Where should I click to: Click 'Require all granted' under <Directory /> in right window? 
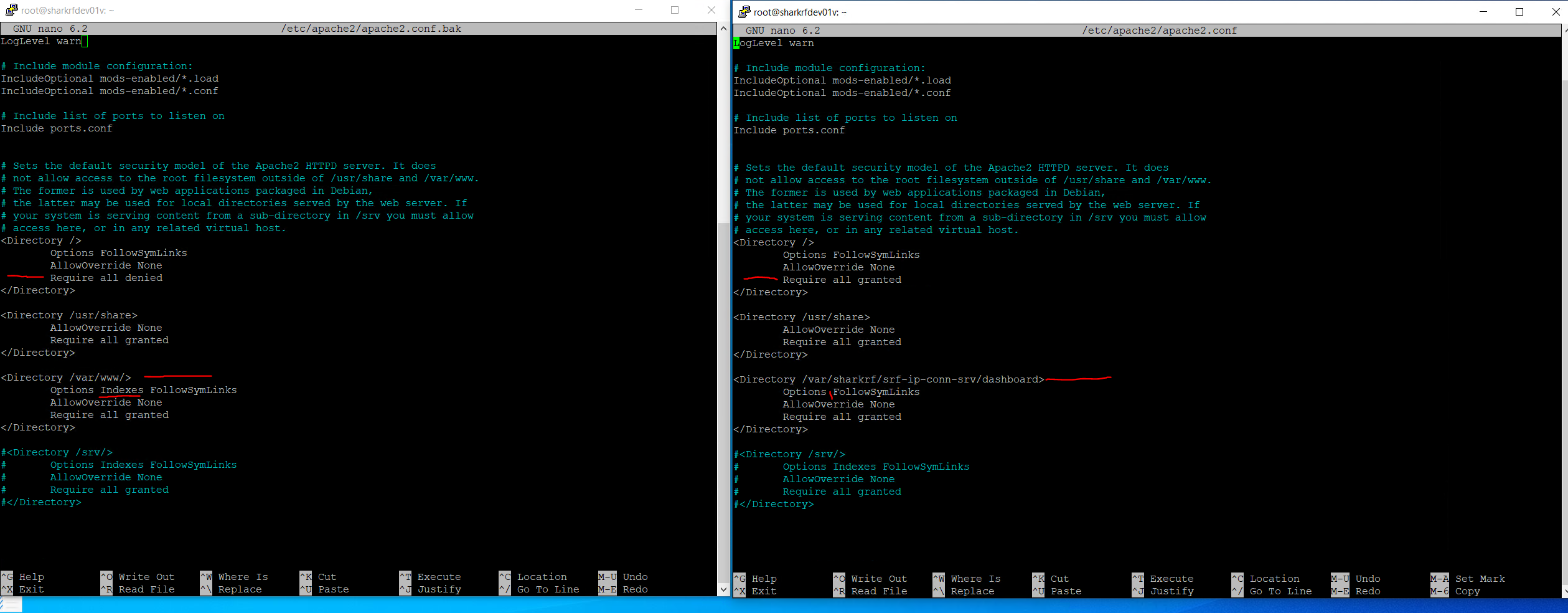(x=842, y=280)
